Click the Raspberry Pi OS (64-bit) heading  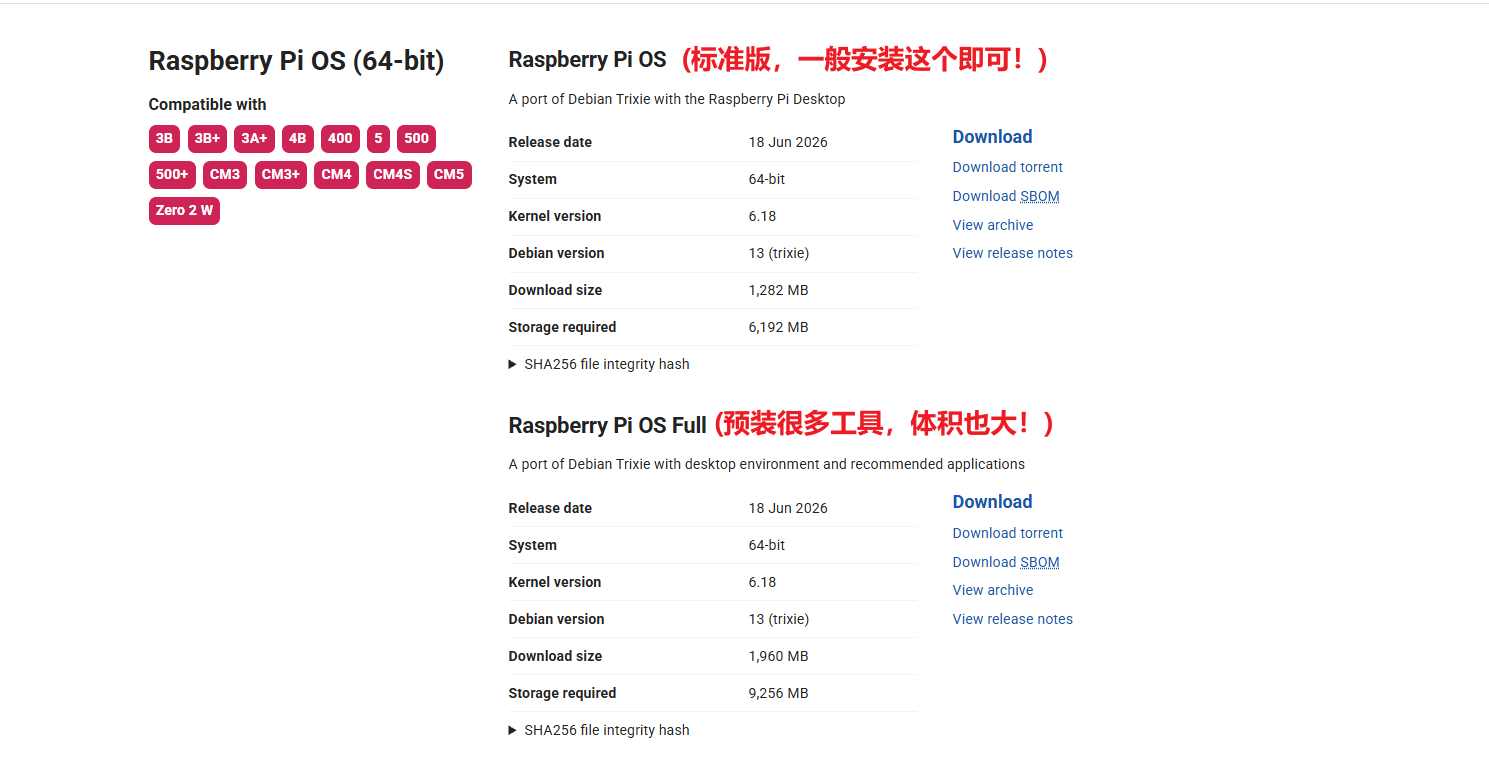[296, 61]
